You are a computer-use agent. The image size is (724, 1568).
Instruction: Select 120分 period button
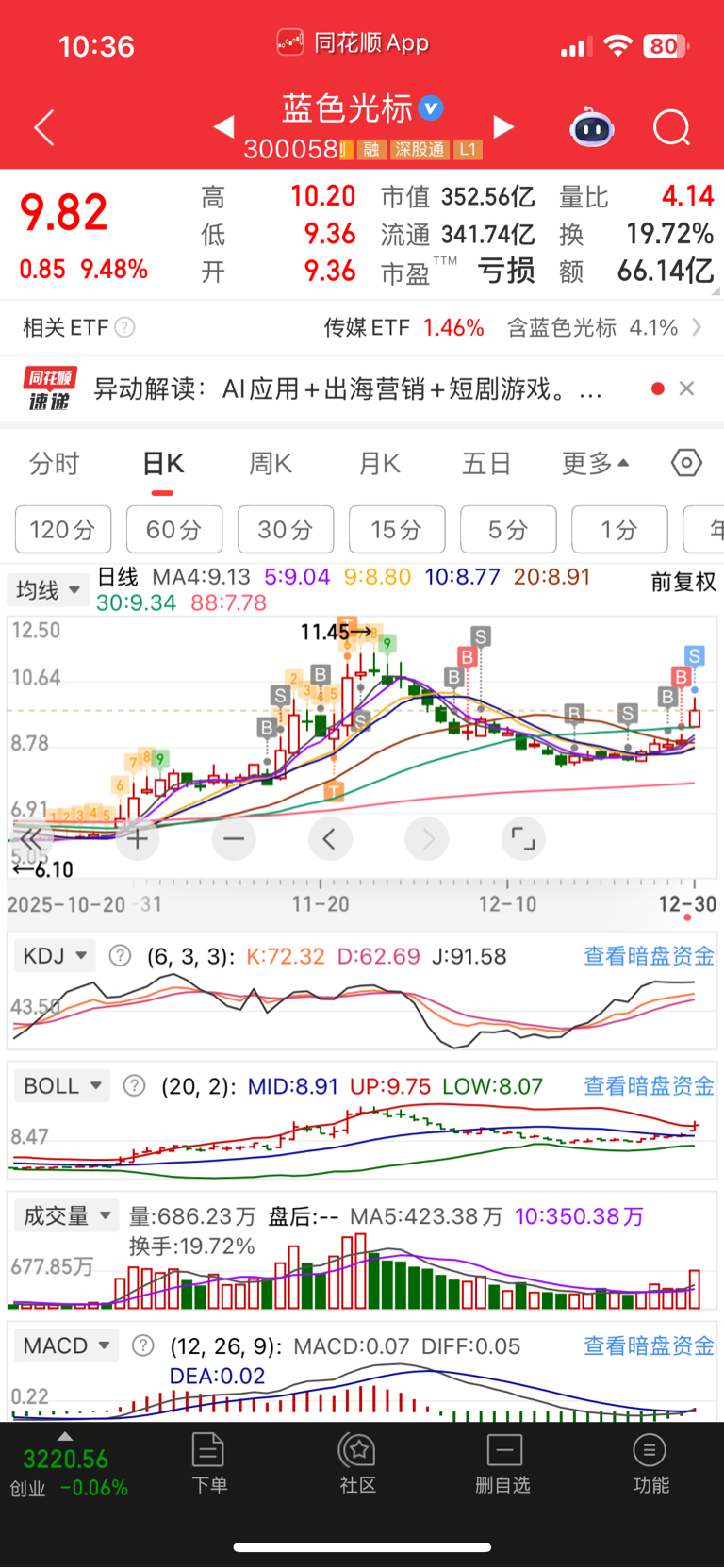click(x=63, y=529)
